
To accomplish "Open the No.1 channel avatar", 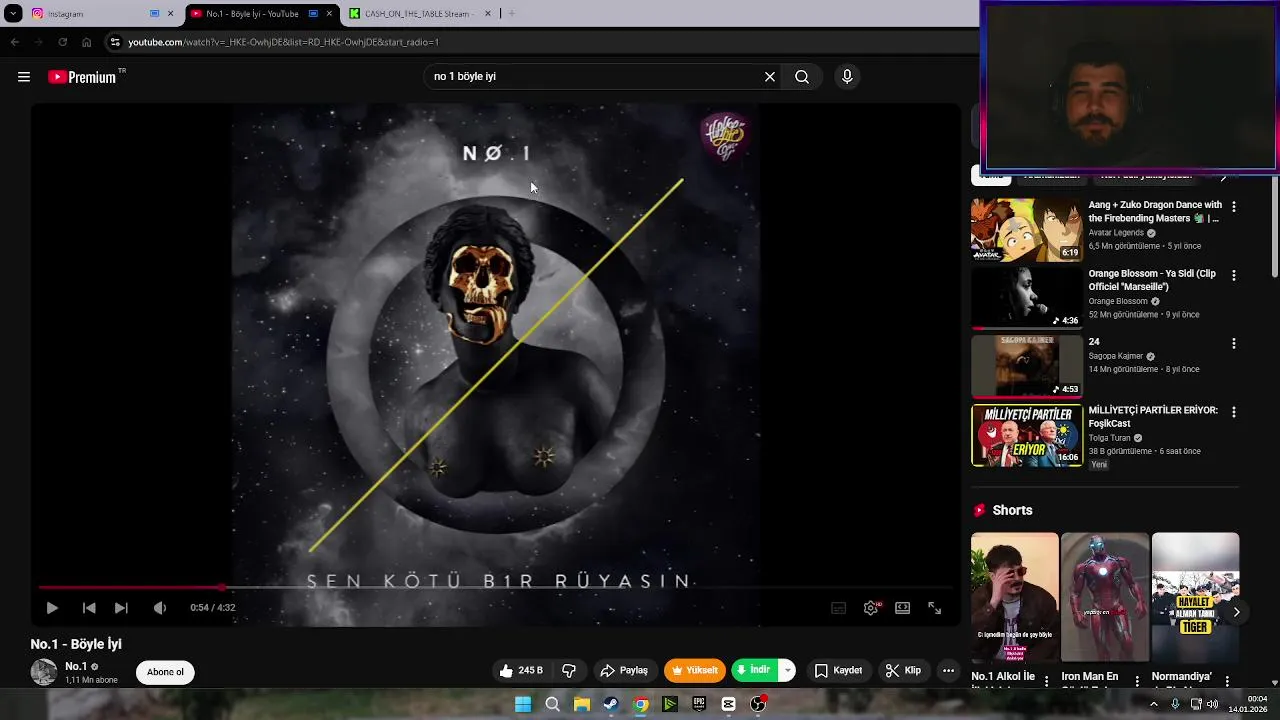I will click(x=44, y=672).
